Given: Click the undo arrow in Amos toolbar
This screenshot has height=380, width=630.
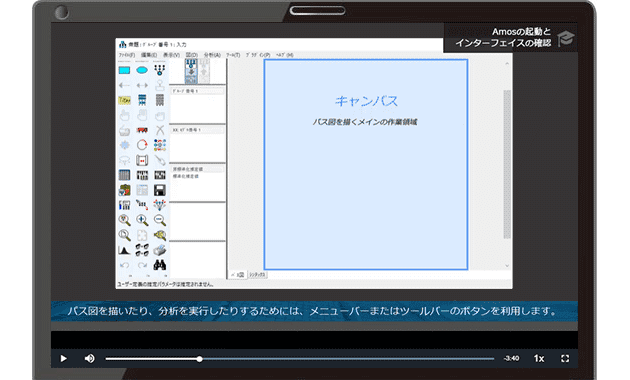Looking at the screenshot, I should (125, 265).
